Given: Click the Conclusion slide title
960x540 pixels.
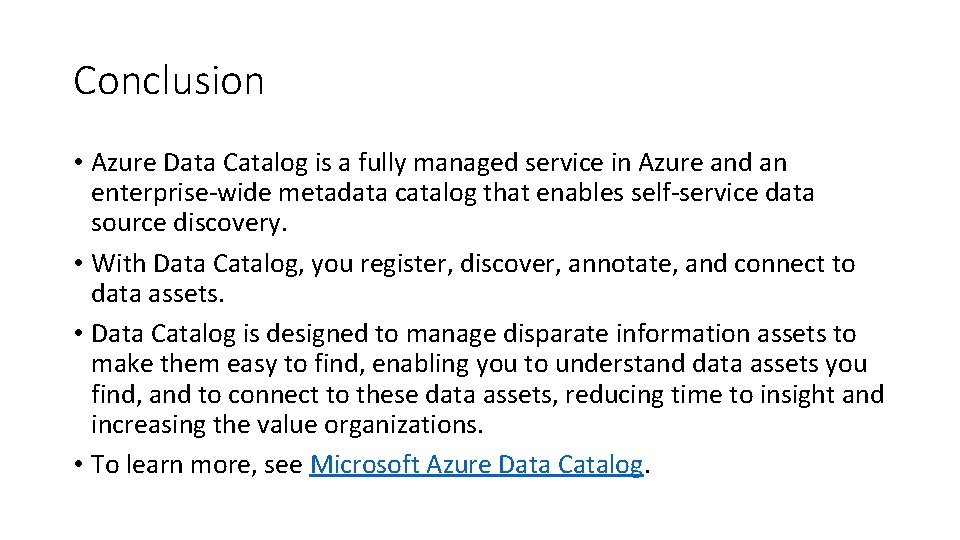Looking at the screenshot, I should pyautogui.click(x=169, y=81).
